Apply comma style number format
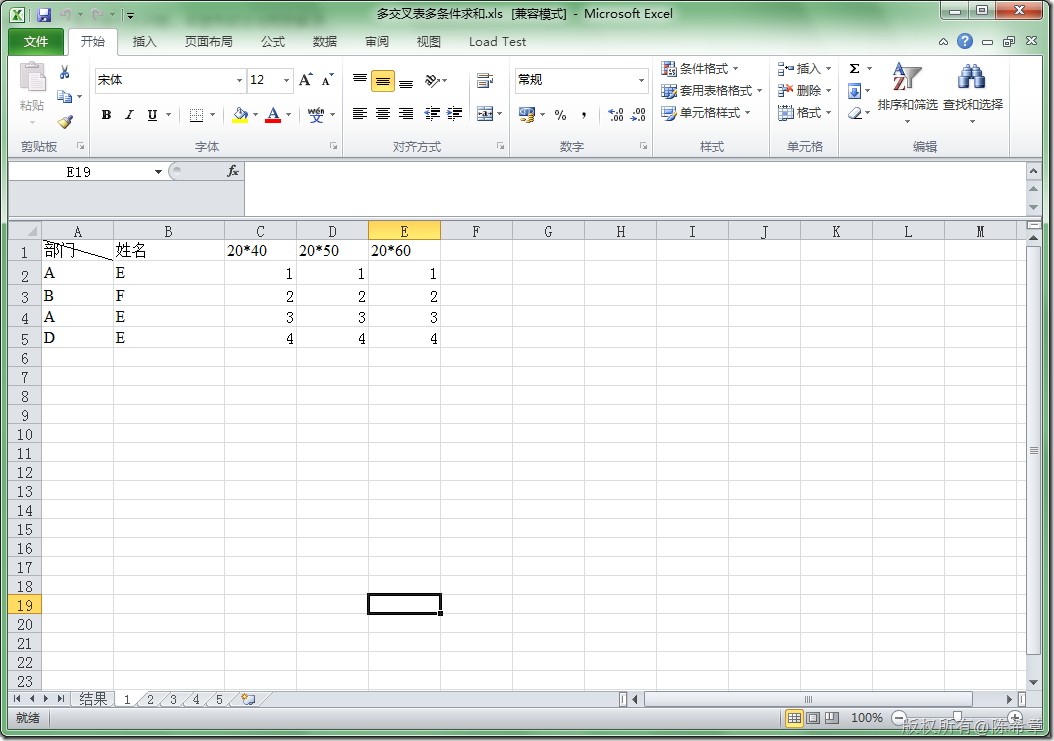This screenshot has width=1054, height=741. pyautogui.click(x=583, y=115)
